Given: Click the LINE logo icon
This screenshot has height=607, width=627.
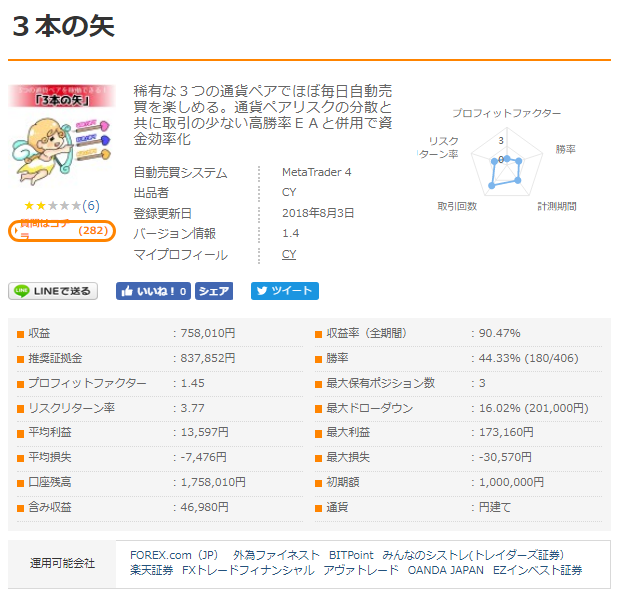Looking at the screenshot, I should click(21, 291).
